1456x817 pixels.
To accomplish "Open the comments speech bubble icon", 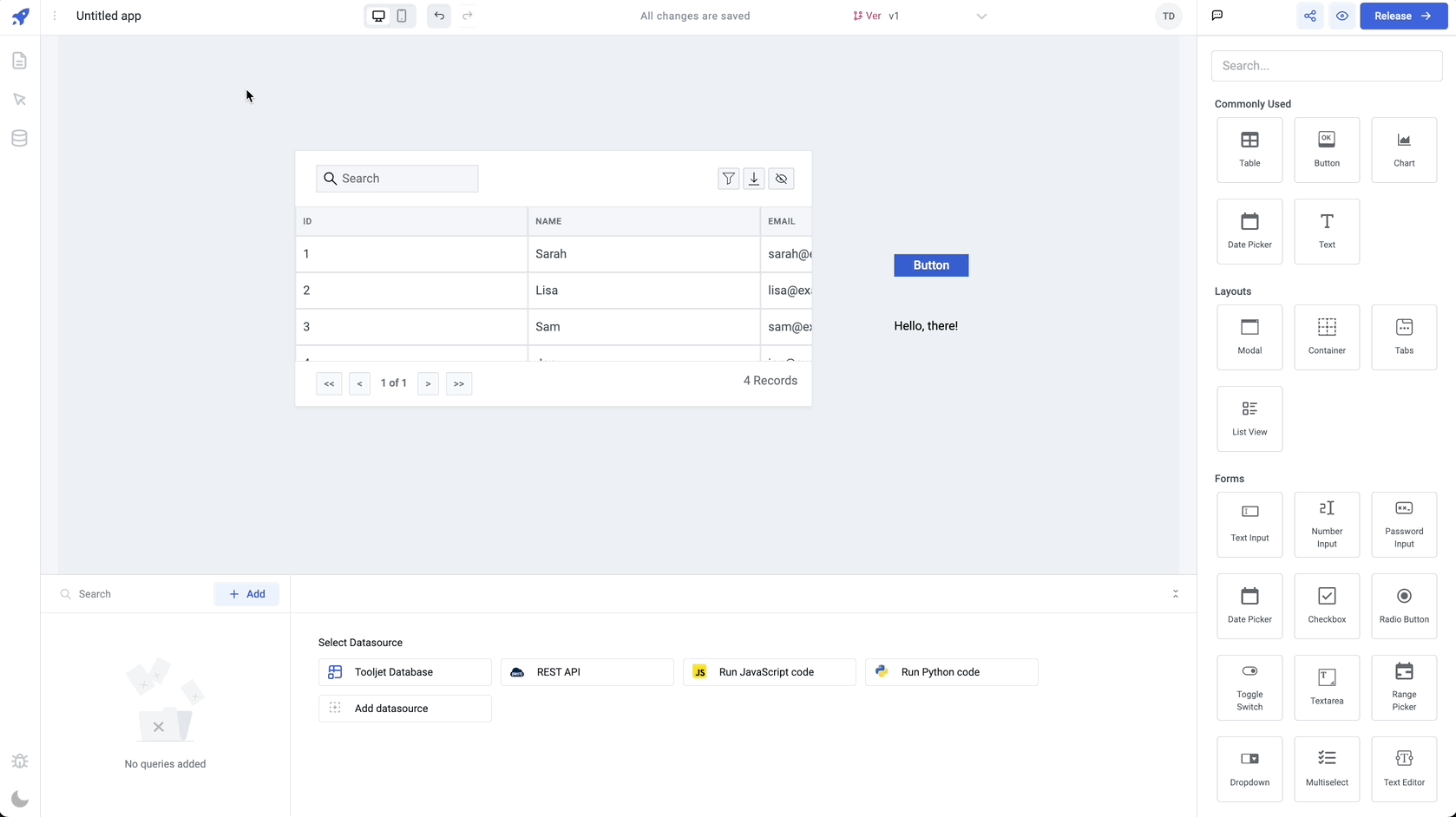I will coord(1217,16).
